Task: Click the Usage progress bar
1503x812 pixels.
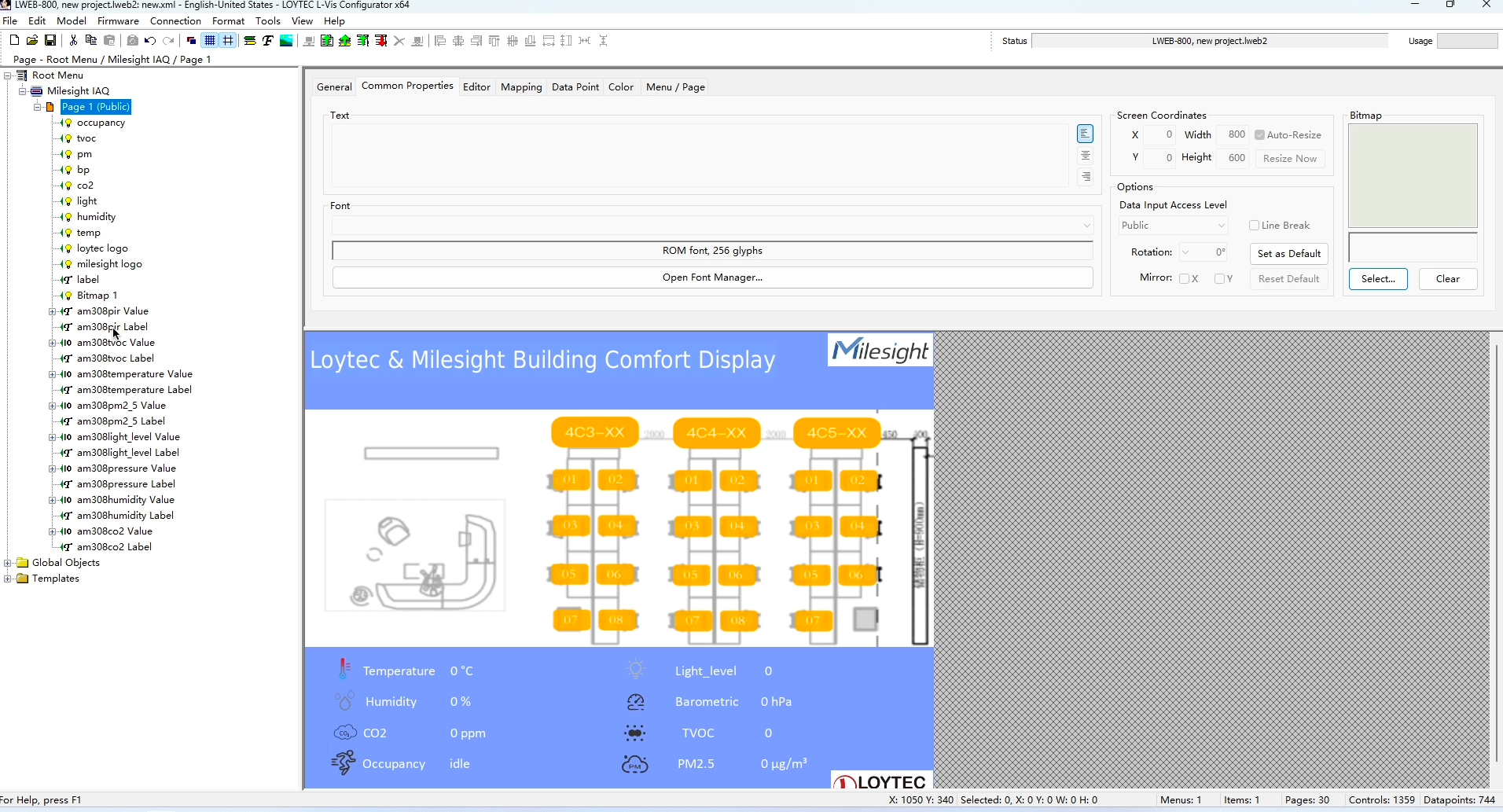Action: [1468, 41]
